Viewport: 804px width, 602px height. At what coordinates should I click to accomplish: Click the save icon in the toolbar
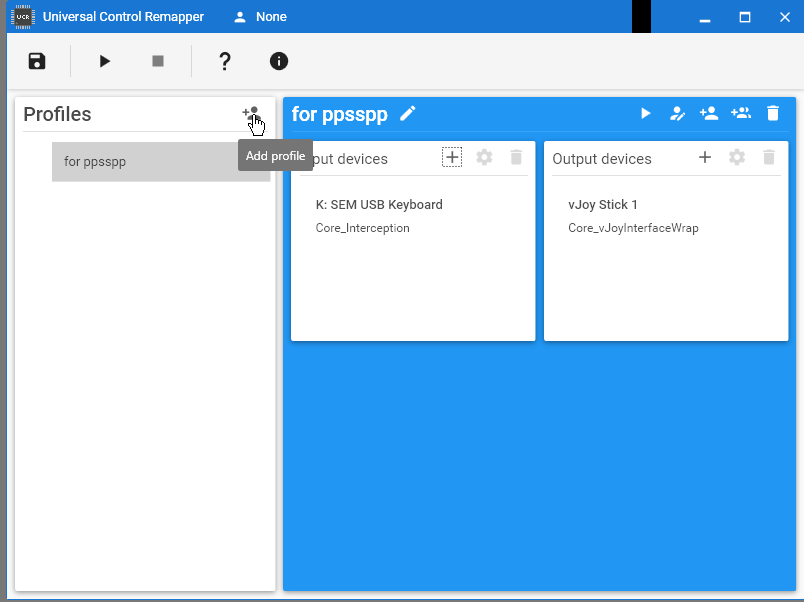tap(37, 61)
